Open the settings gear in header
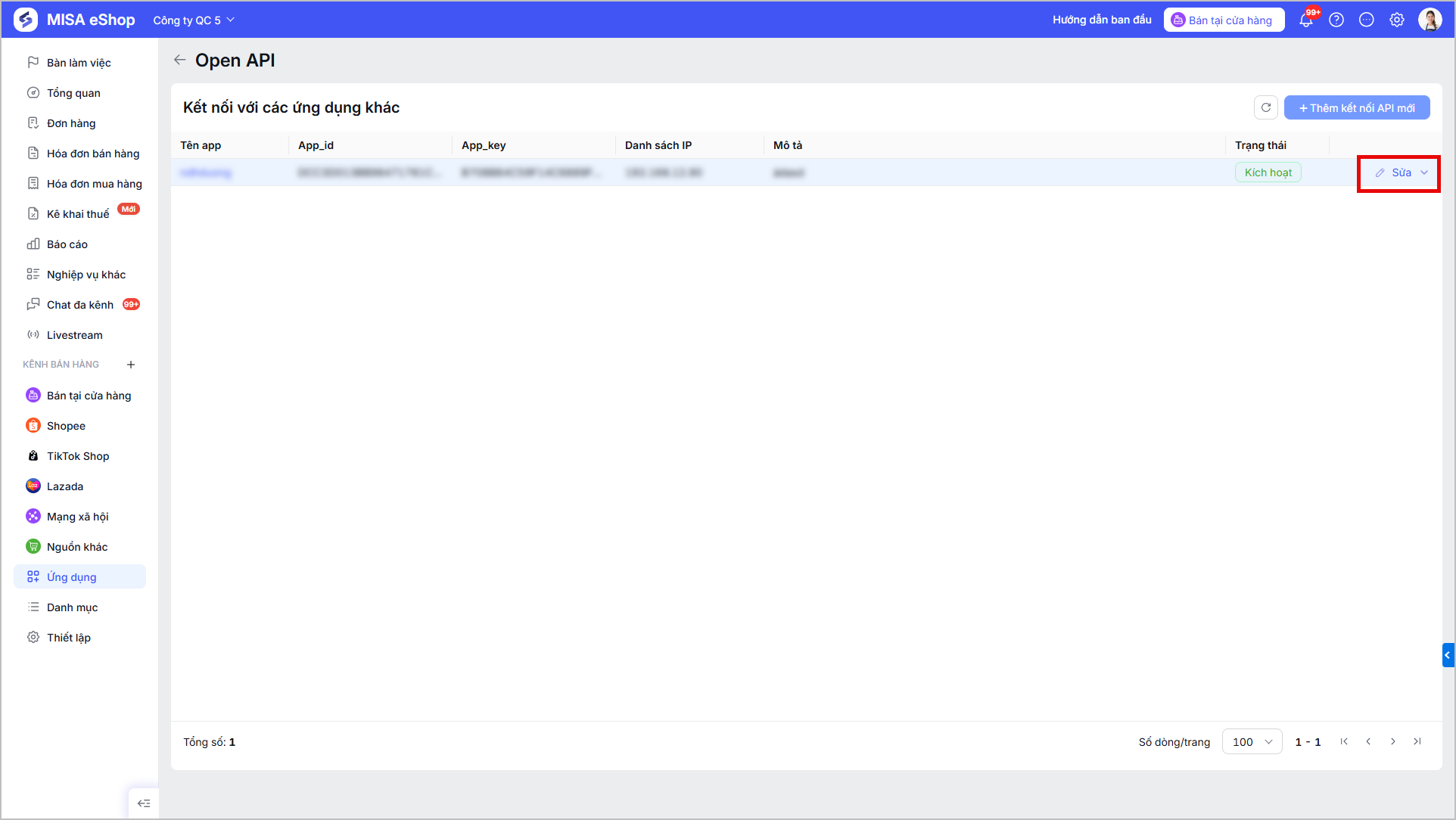Screen dimensions: 1456x820 click(1397, 20)
